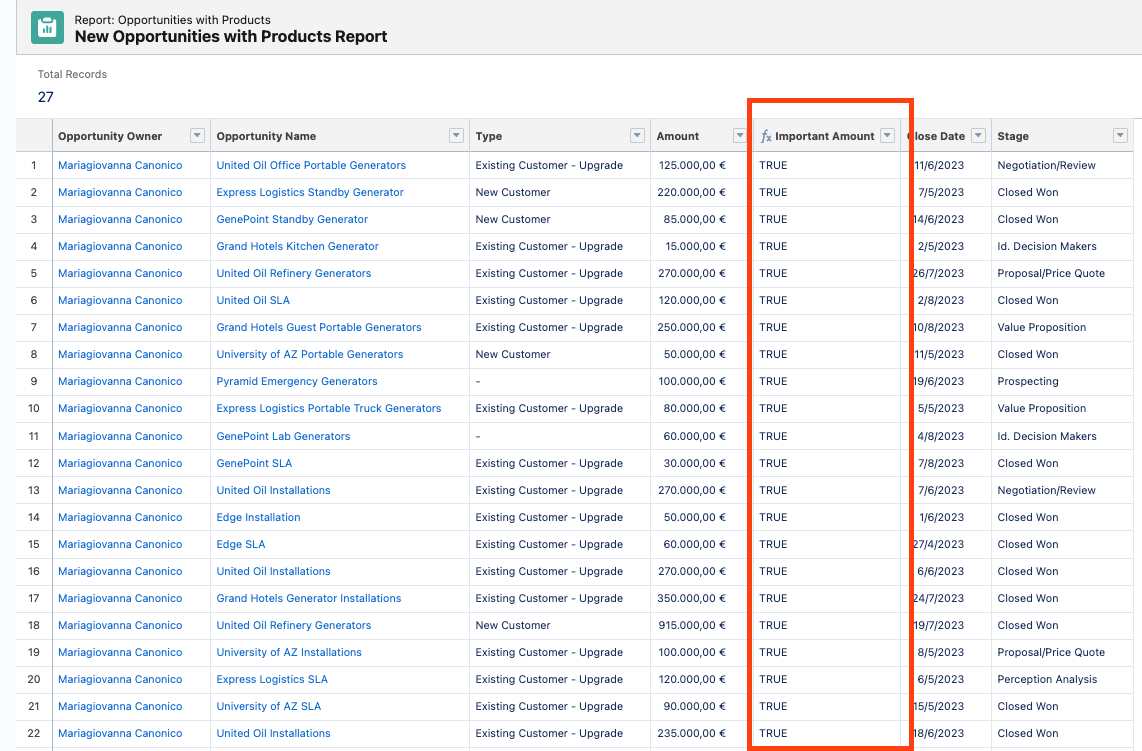The width and height of the screenshot is (1142, 751).
Task: Open the University of AZ SLA opportunity
Action: (x=268, y=706)
